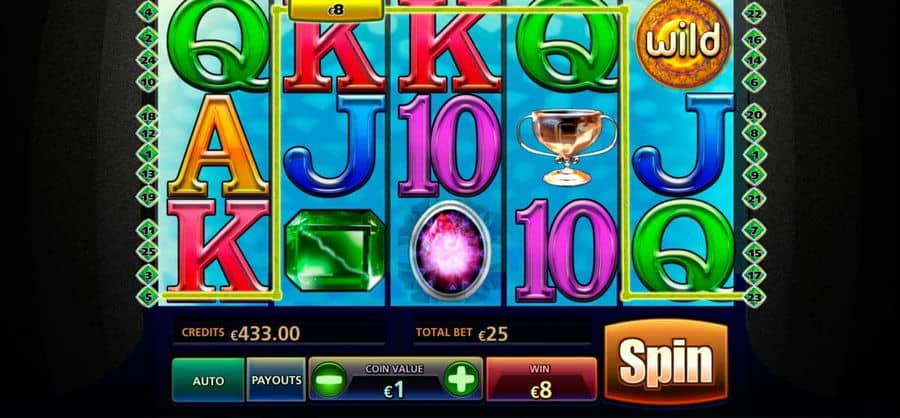Decrease coin value with minus button

coord(331,379)
